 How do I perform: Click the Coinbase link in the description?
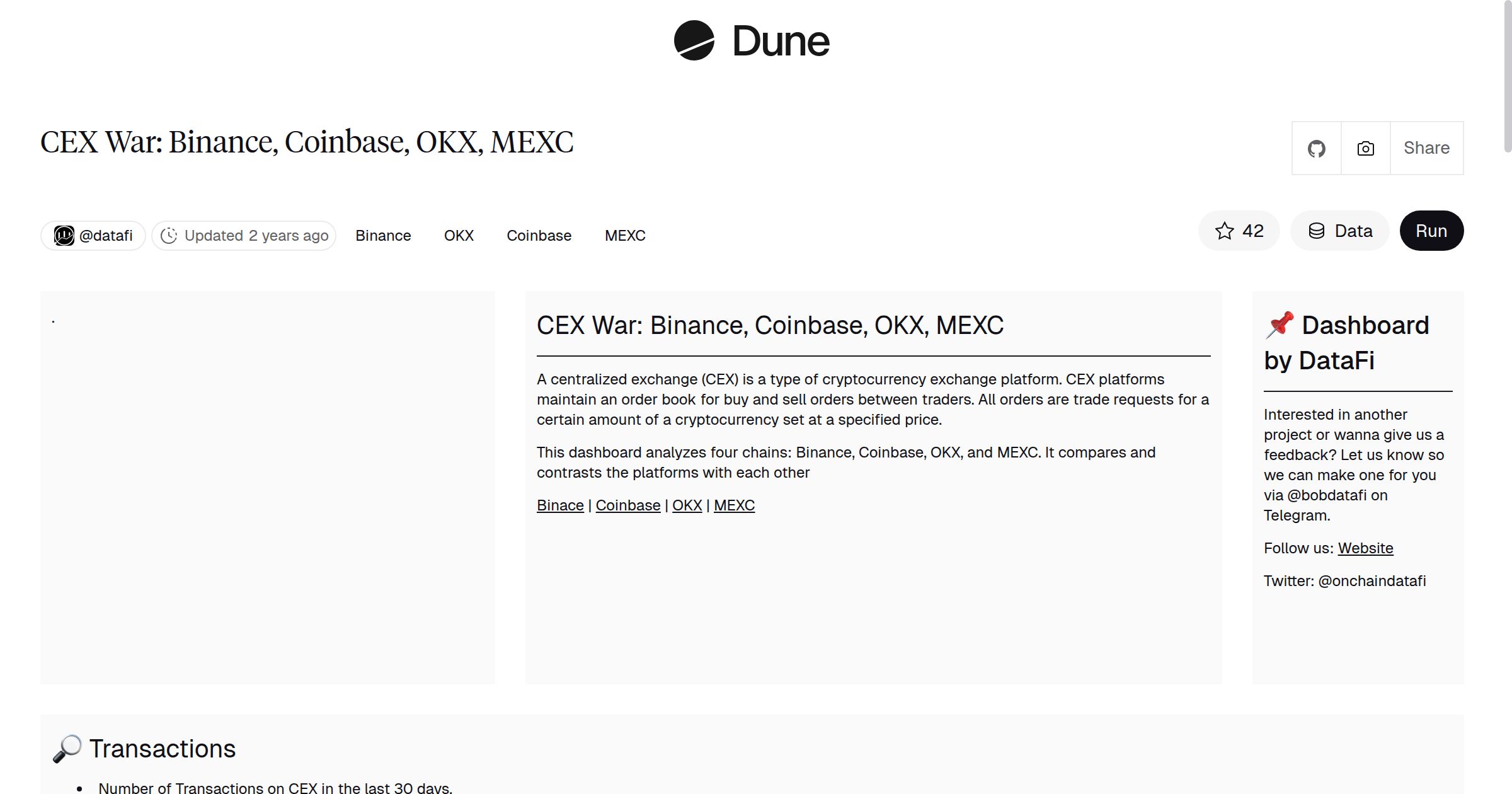coord(627,505)
